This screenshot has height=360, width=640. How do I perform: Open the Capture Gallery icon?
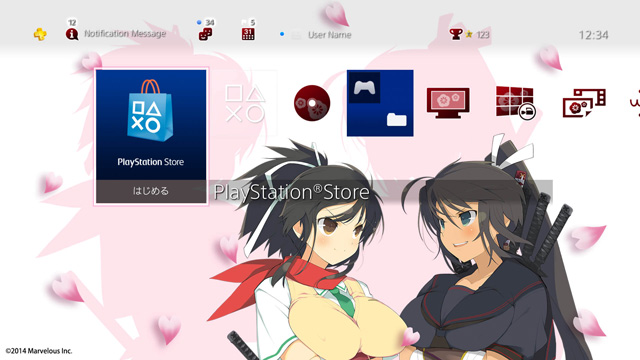click(584, 103)
